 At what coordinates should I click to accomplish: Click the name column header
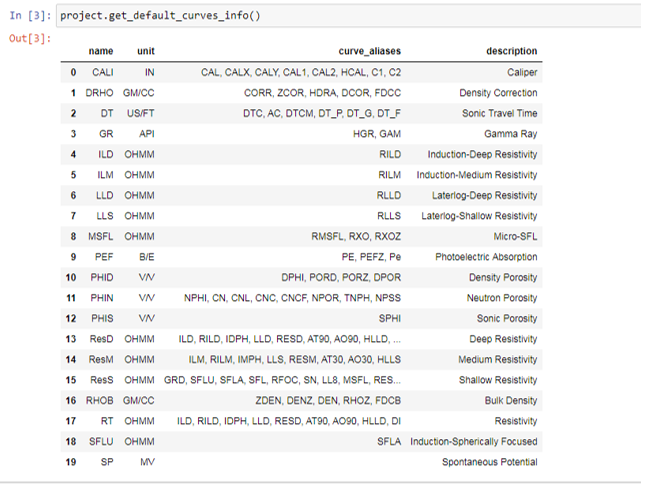[x=101, y=51]
